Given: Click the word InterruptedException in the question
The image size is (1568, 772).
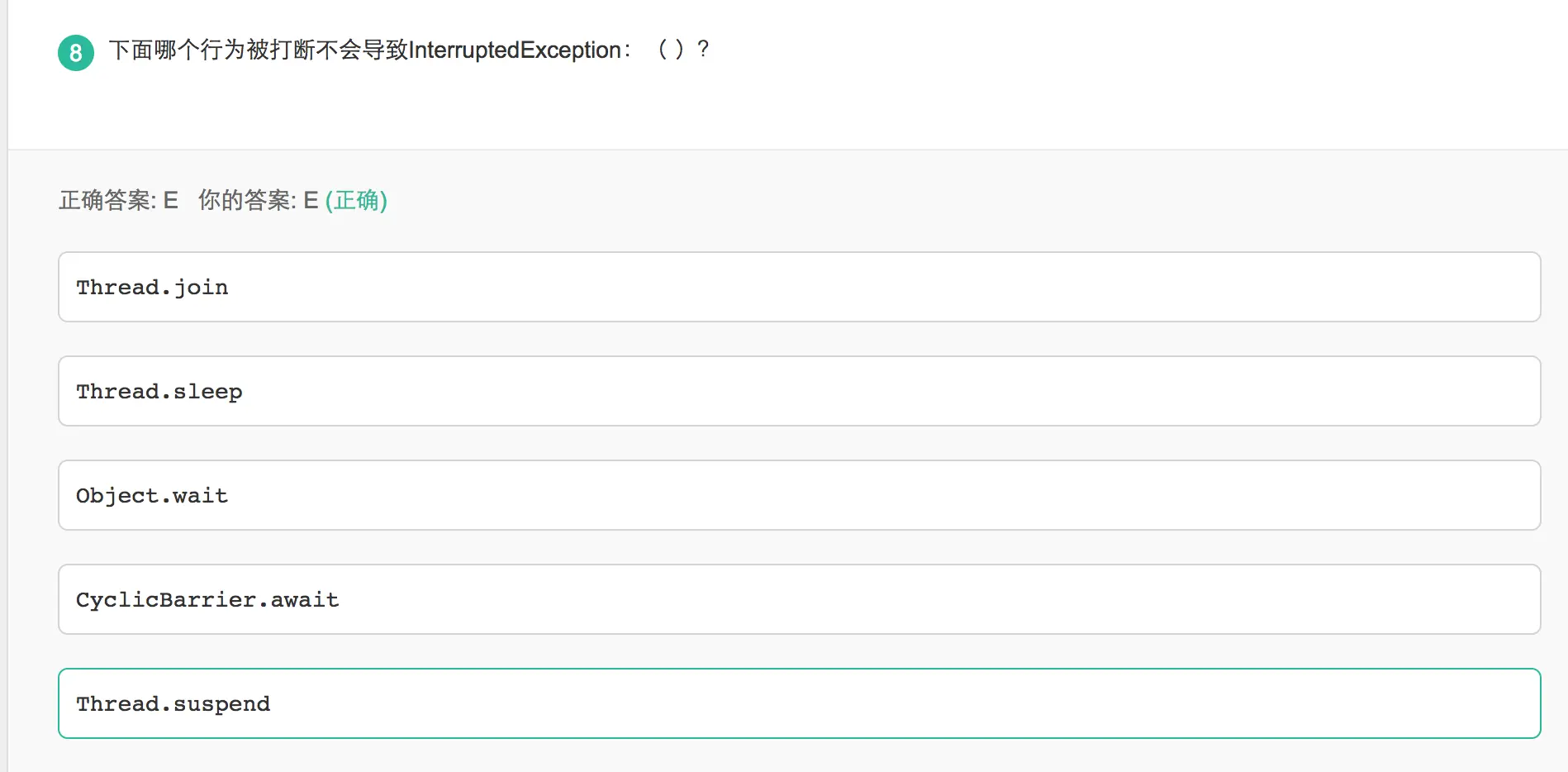Looking at the screenshot, I should pos(515,50).
